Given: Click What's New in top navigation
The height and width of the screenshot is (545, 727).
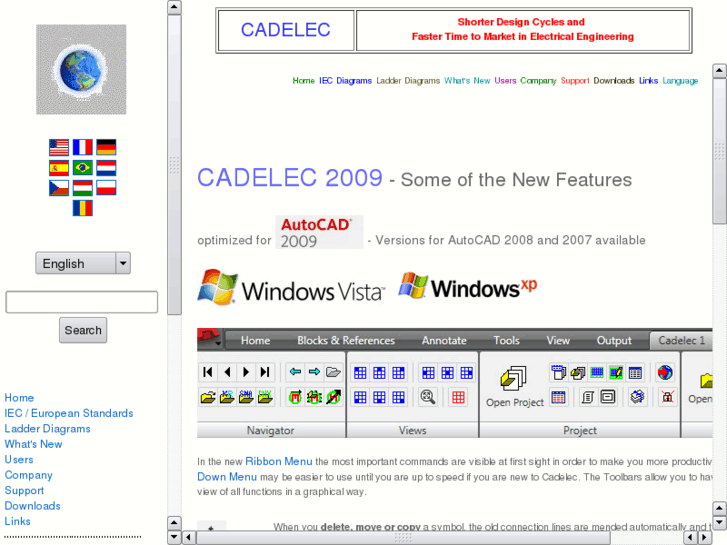Looking at the screenshot, I should 467,81.
